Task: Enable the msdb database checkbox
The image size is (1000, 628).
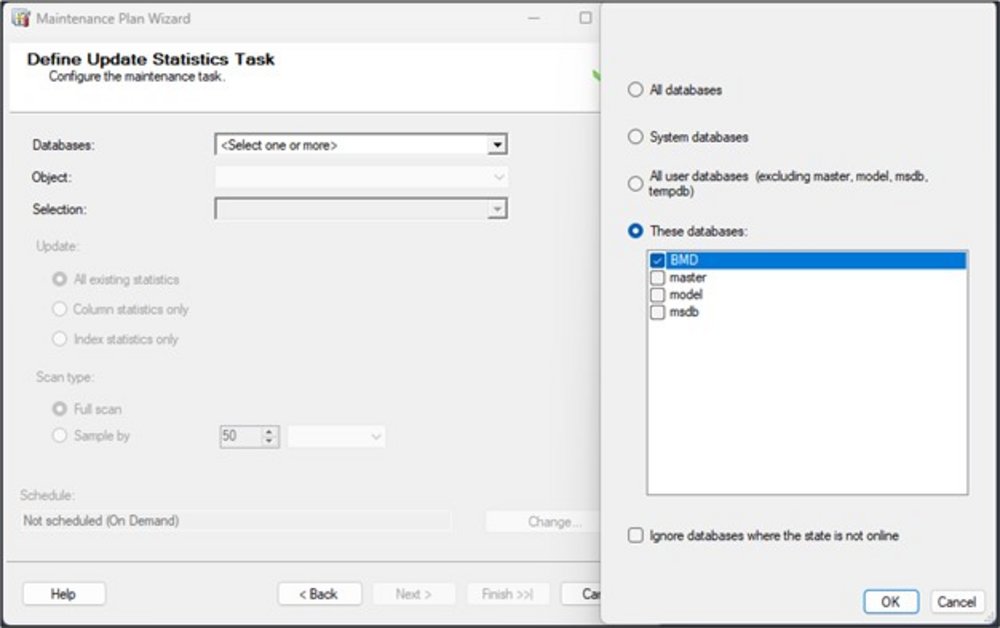Action: (658, 312)
